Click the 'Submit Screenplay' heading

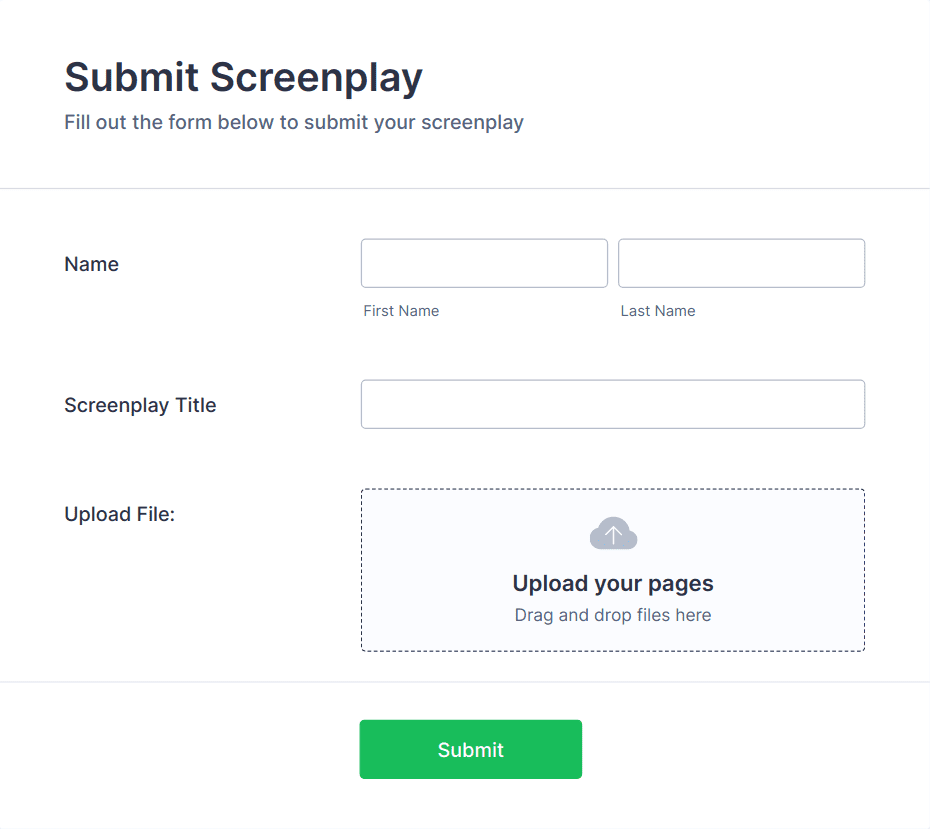tap(243, 78)
